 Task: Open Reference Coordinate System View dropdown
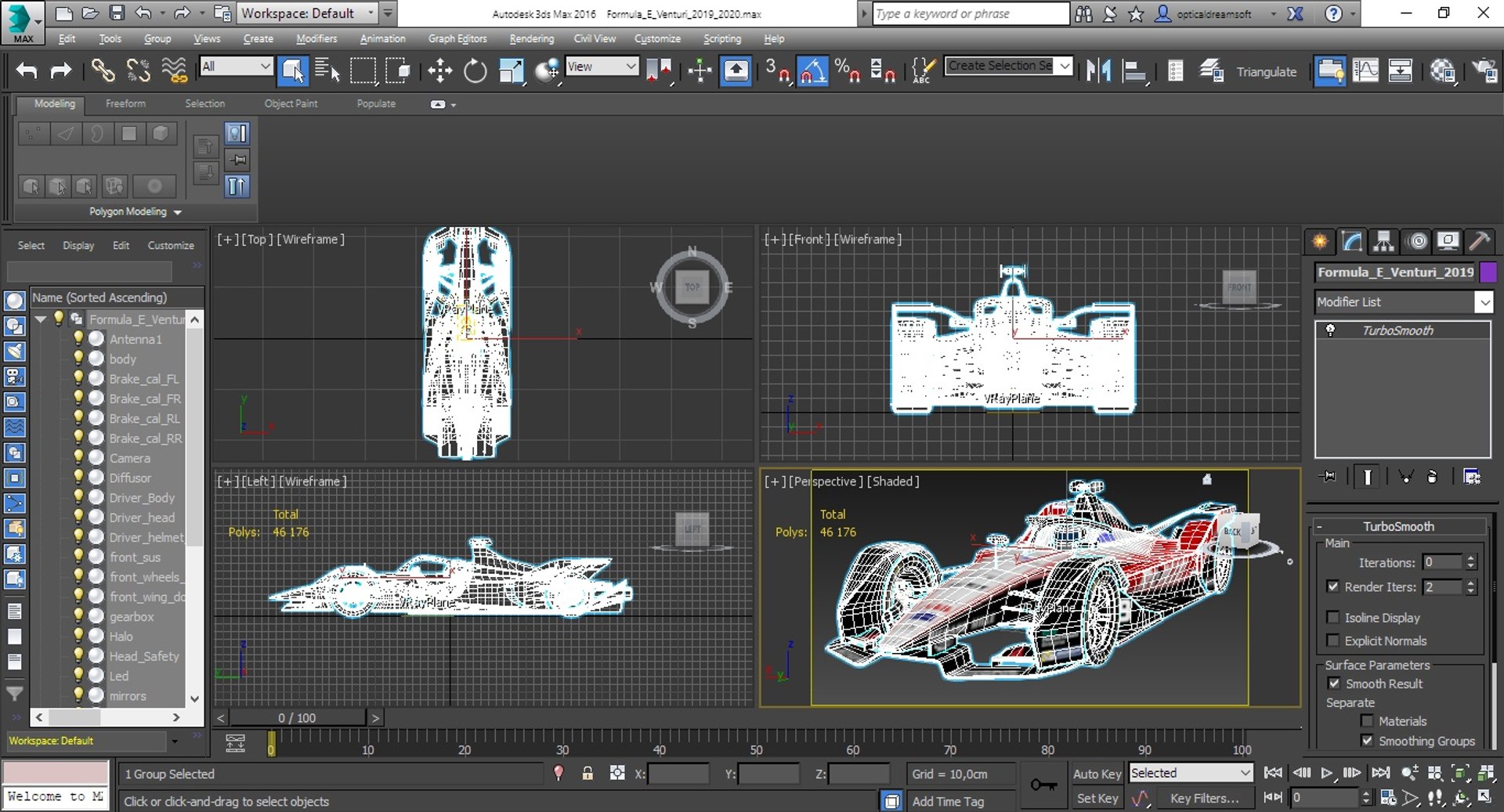(x=601, y=67)
